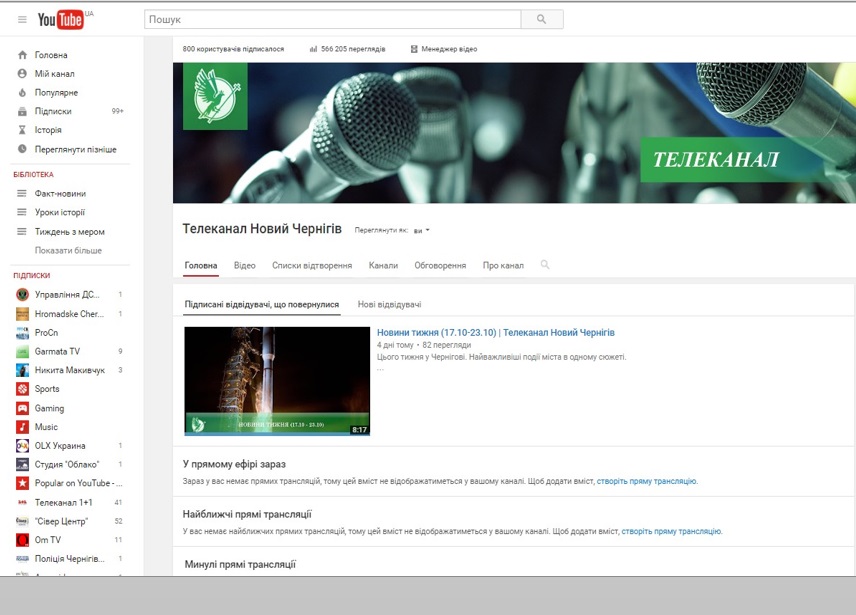
Task: Click the Пошук search input field
Action: [x=332, y=19]
